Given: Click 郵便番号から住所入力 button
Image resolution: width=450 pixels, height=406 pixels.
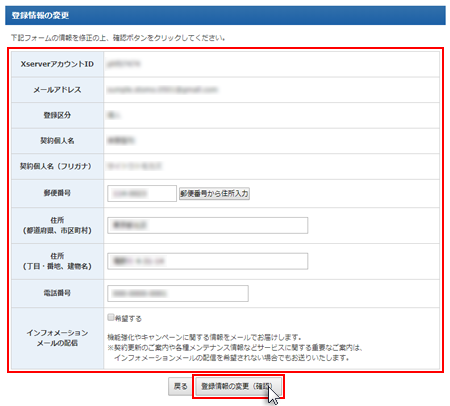Looking at the screenshot, I should click(214, 193).
